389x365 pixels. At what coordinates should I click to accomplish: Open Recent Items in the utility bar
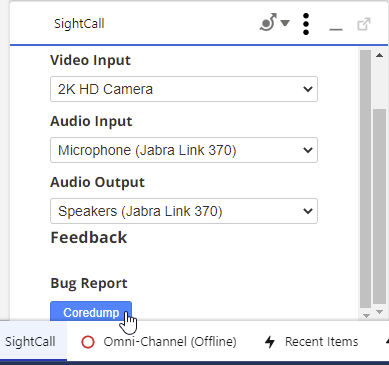(312, 342)
